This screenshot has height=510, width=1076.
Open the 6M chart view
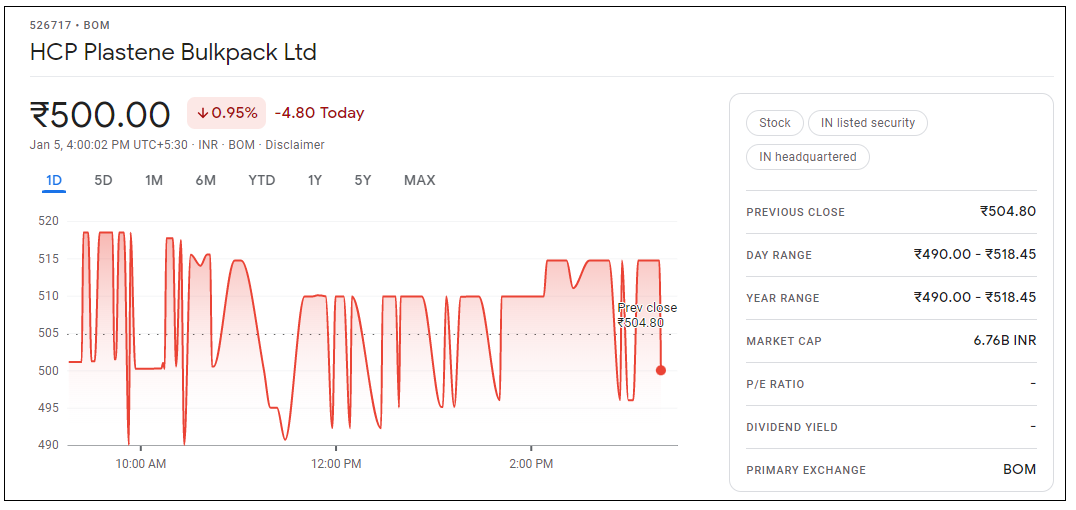pos(205,181)
